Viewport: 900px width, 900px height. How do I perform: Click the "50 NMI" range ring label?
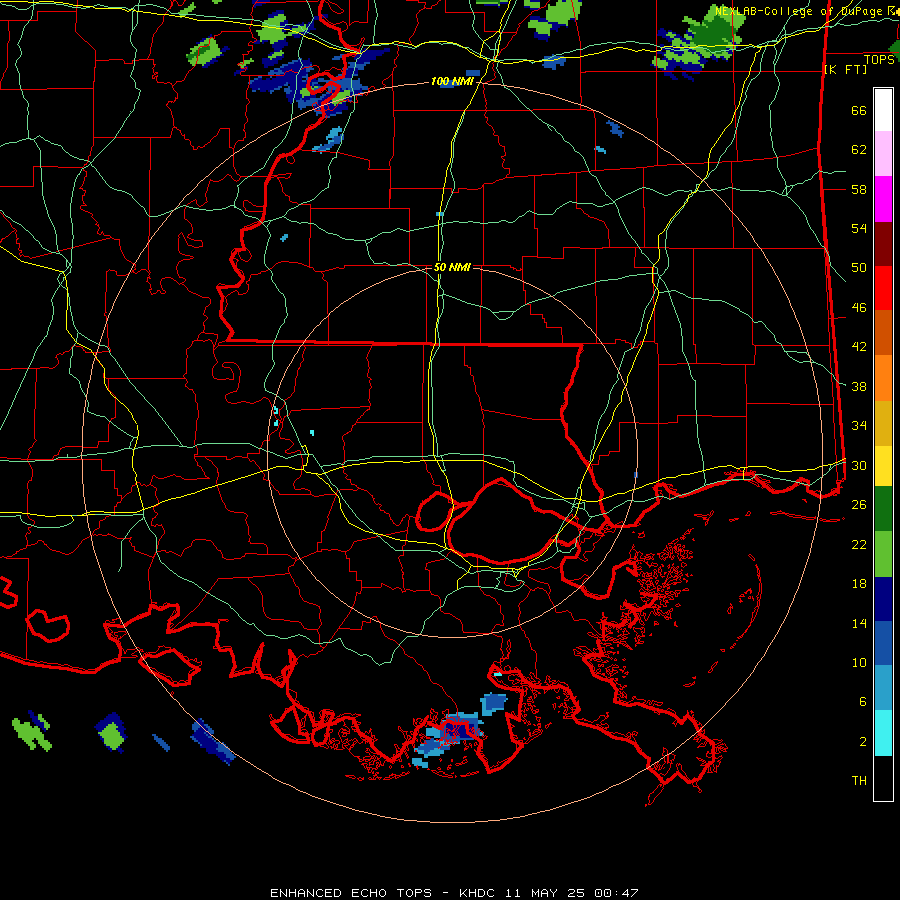point(452,267)
